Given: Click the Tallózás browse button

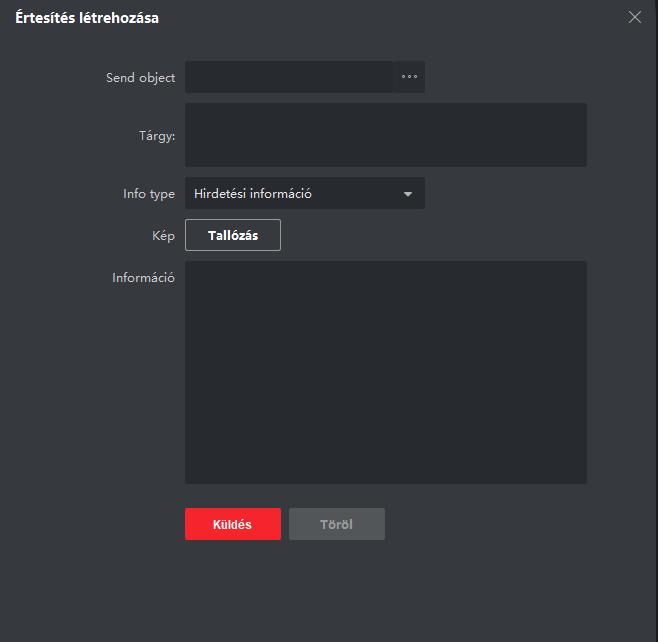Looking at the screenshot, I should tap(233, 235).
